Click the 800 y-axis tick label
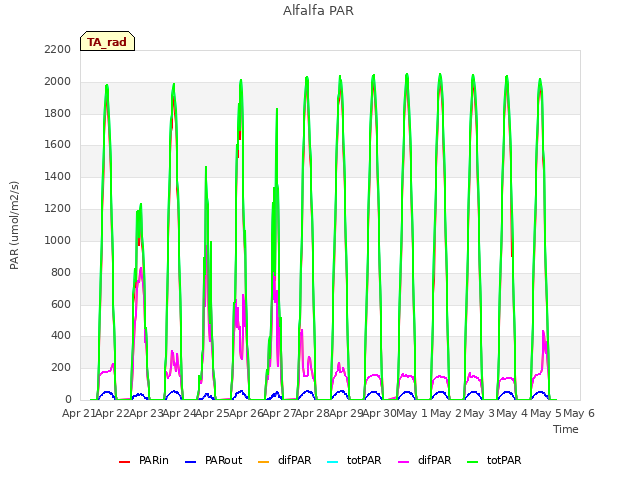640x480 pixels. point(61,272)
